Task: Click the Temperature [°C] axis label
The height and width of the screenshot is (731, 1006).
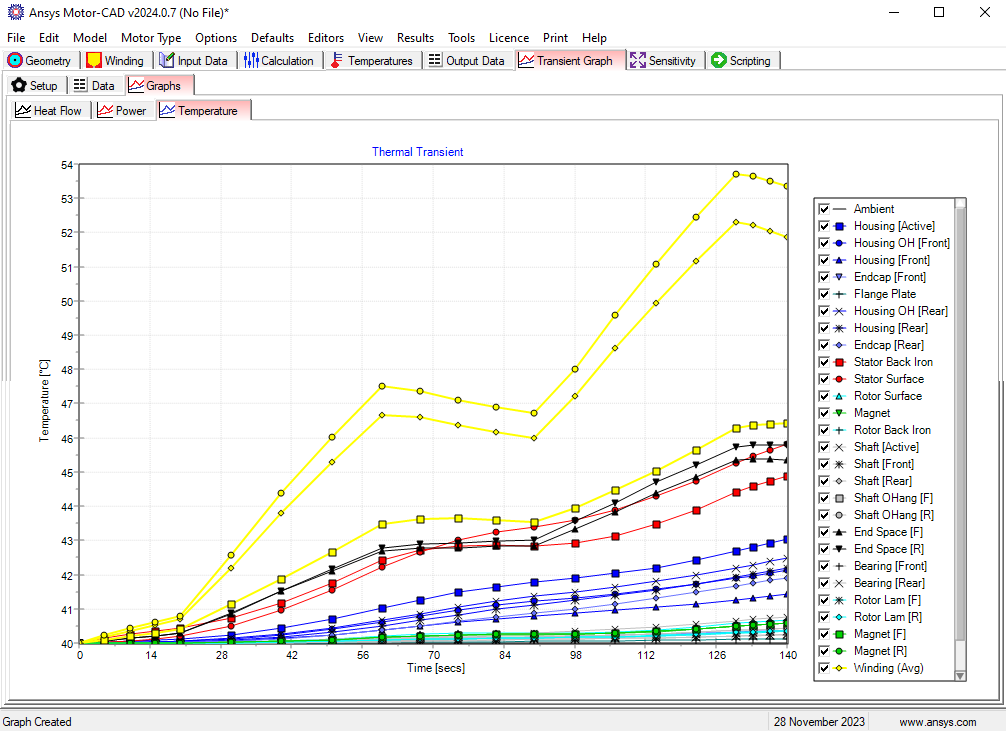Action: click(x=44, y=400)
